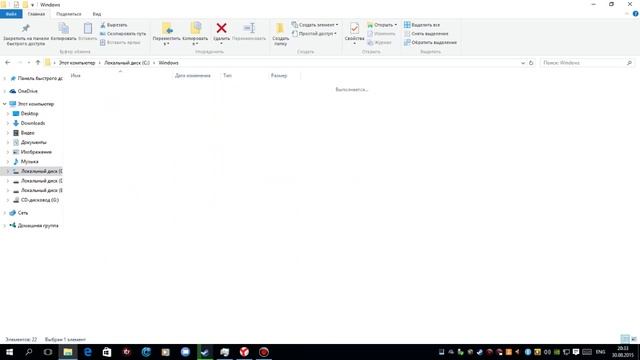Switch to details view in status bar
The height and width of the screenshot is (360, 640).
coord(625,339)
